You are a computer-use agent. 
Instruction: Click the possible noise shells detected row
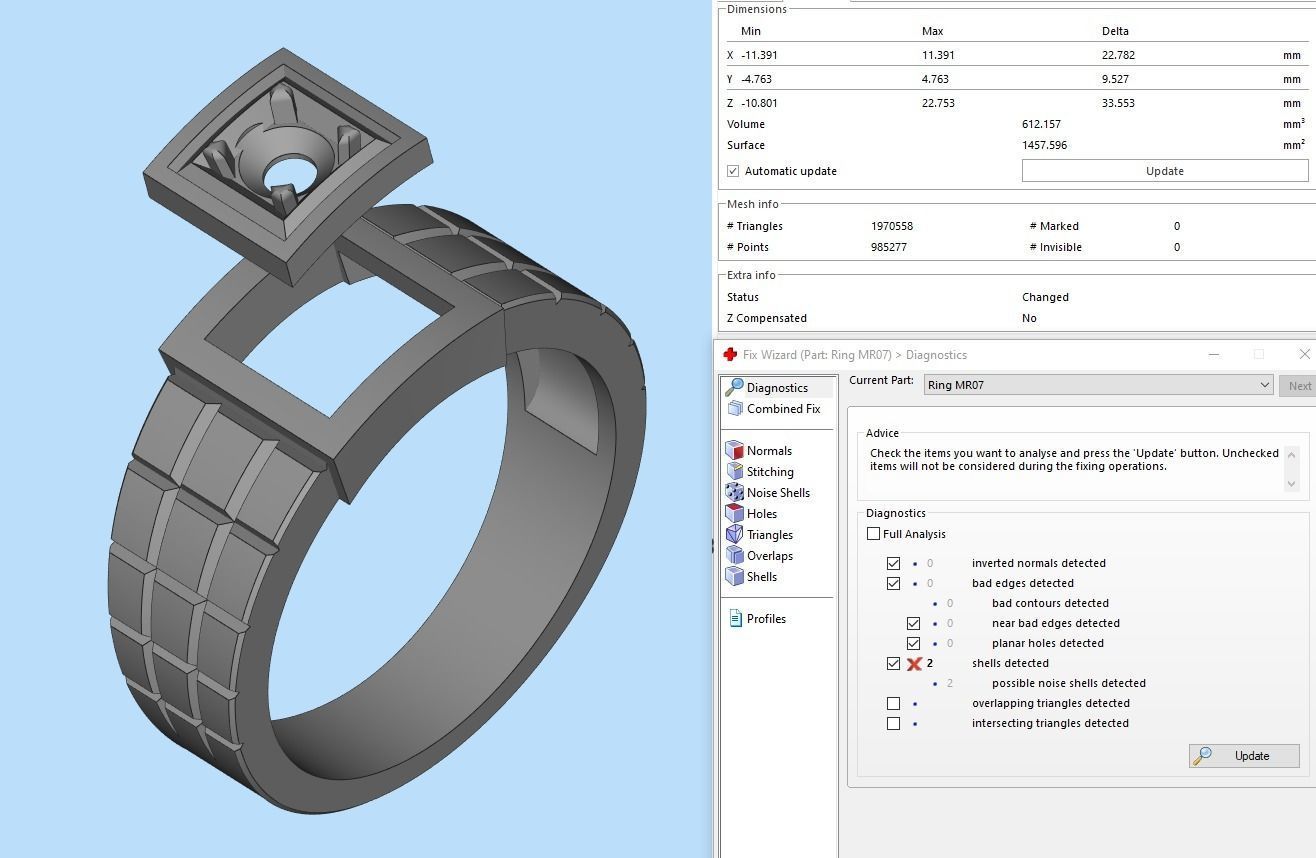pos(1069,683)
